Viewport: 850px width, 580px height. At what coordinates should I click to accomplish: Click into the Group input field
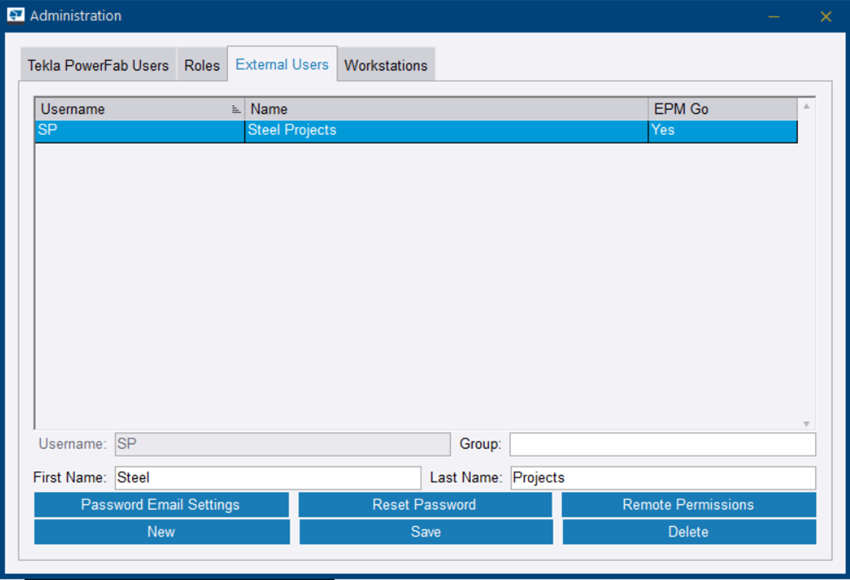(x=662, y=444)
